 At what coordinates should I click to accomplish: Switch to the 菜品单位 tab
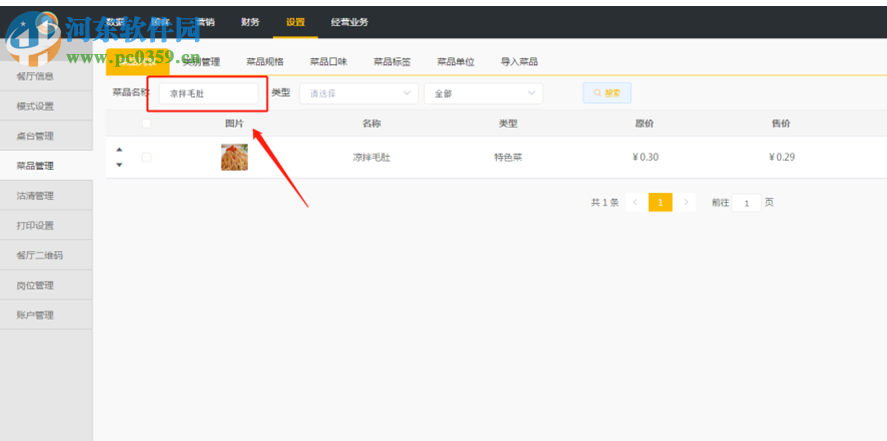455,62
